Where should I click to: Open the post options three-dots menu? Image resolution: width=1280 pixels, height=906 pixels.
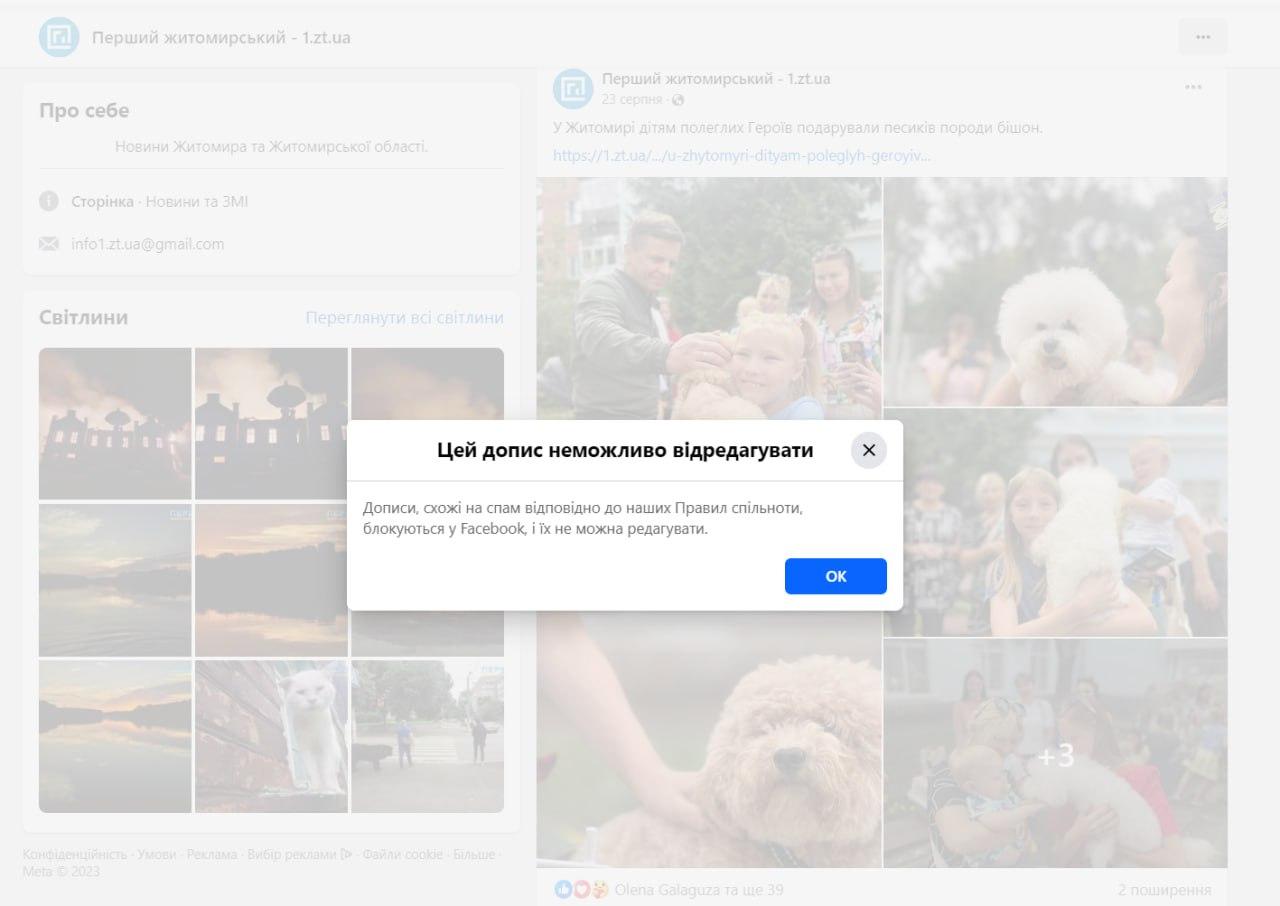tap(1193, 87)
